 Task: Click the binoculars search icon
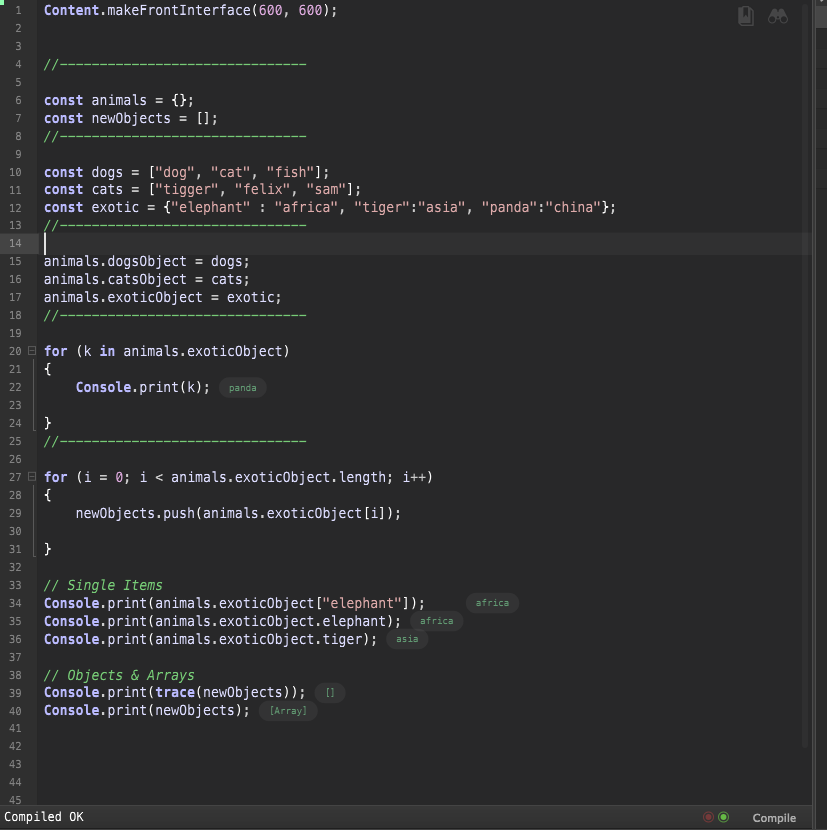pyautogui.click(x=778, y=16)
